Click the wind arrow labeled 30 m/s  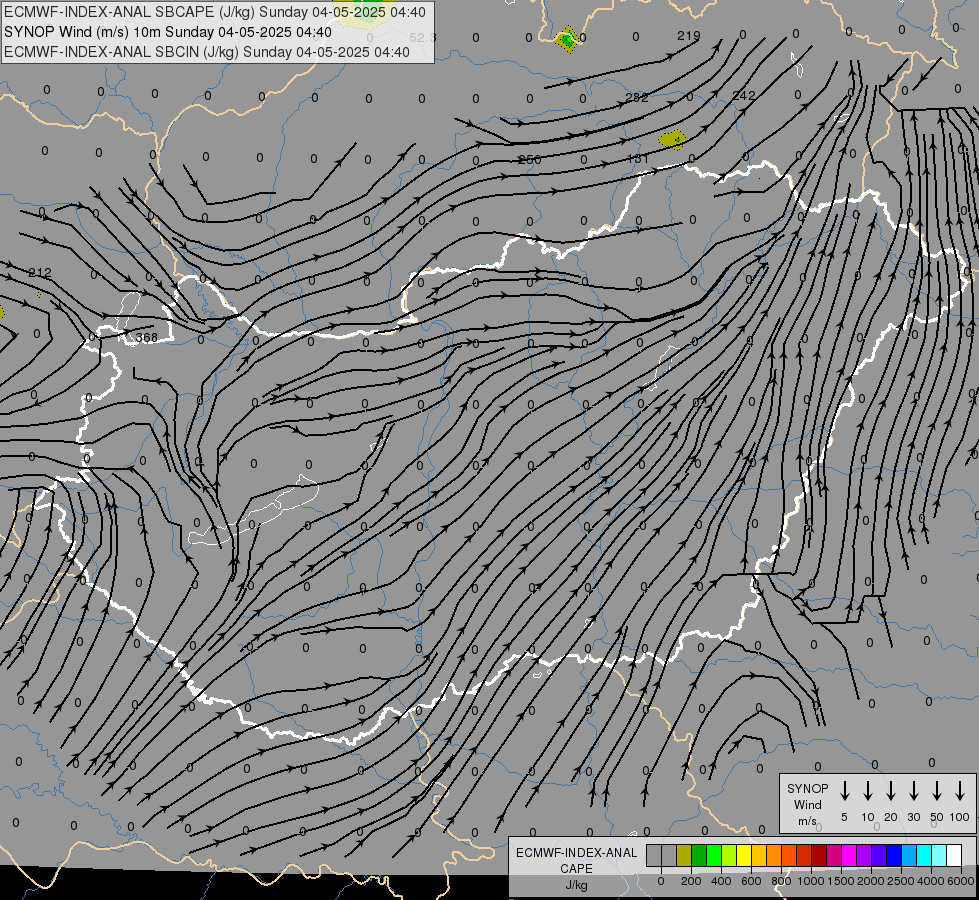click(913, 790)
